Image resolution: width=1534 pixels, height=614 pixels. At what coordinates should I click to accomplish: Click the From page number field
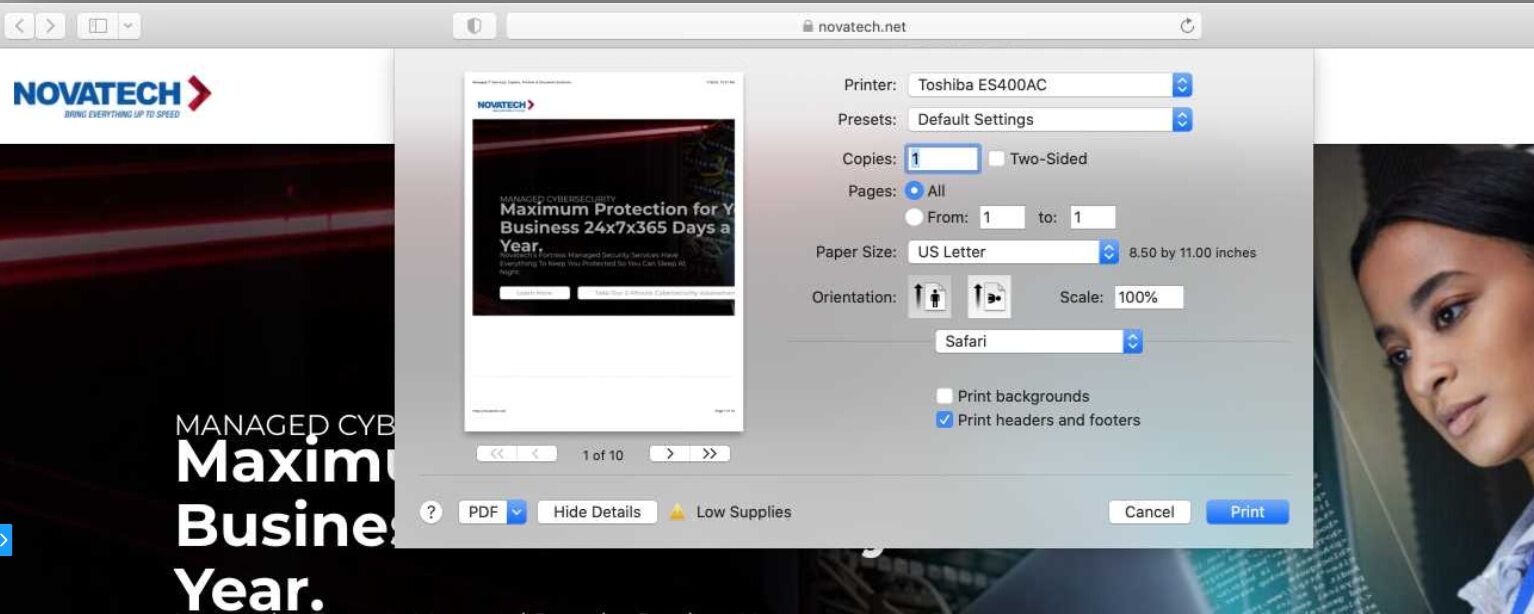(x=1001, y=217)
